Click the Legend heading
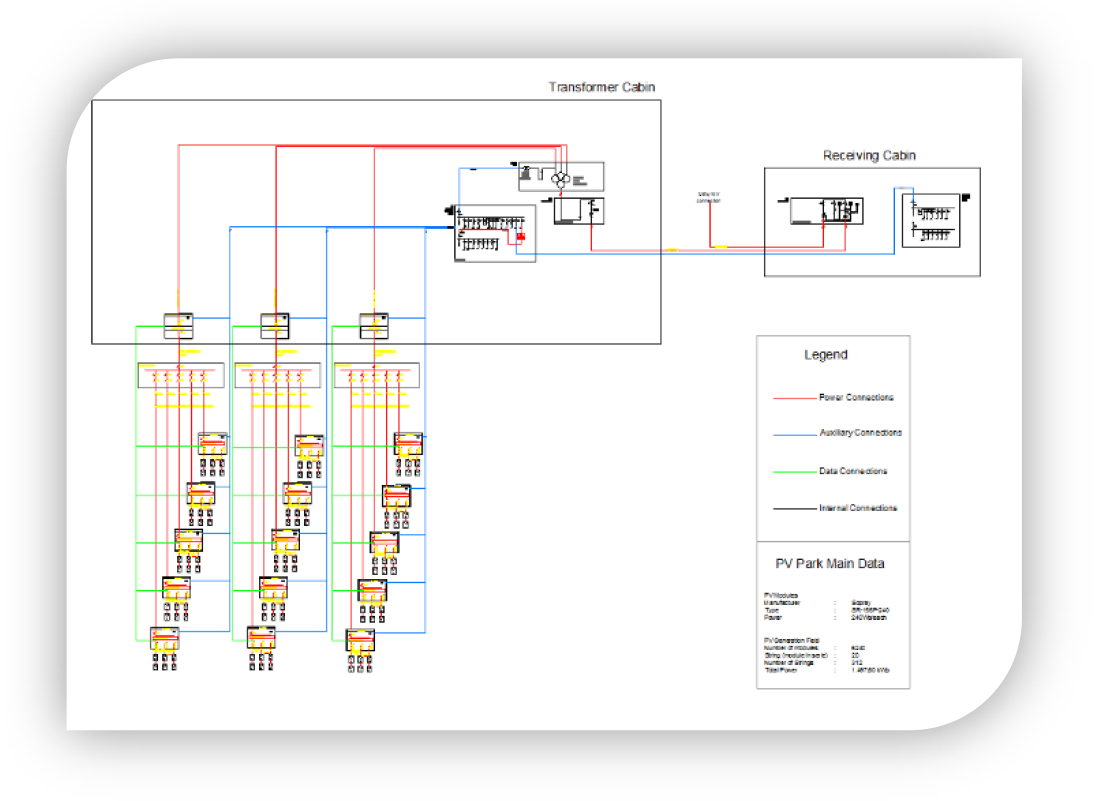The width and height of the screenshot is (1099, 801). tap(825, 355)
